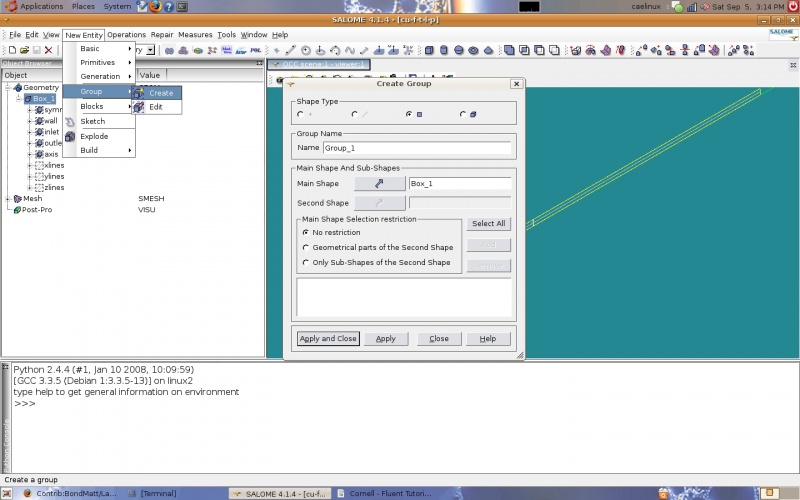Choose Edit in the Group submenu
This screenshot has height=500, width=800.
157,107
